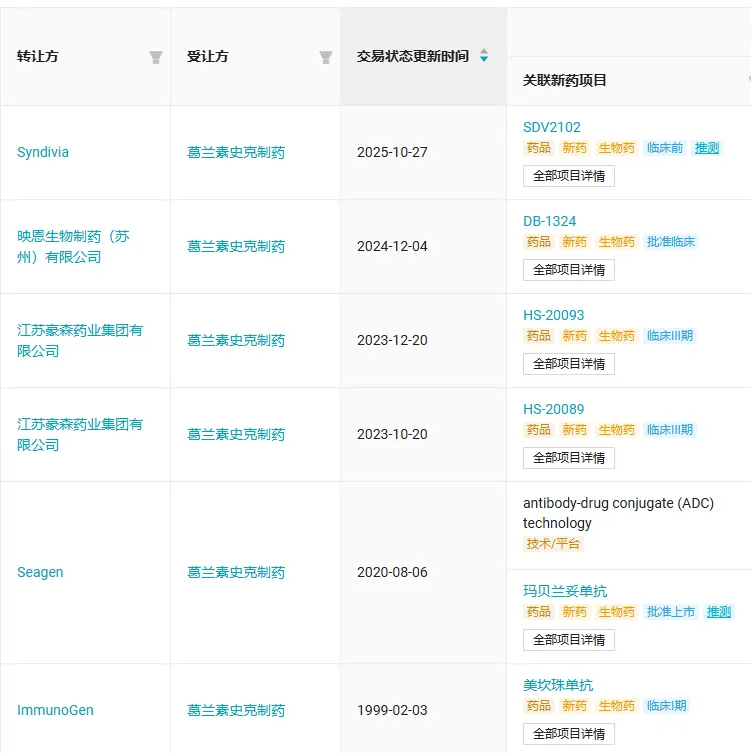
Task: Click 技术/平台 tag under ADC technology
Action: coord(553,544)
